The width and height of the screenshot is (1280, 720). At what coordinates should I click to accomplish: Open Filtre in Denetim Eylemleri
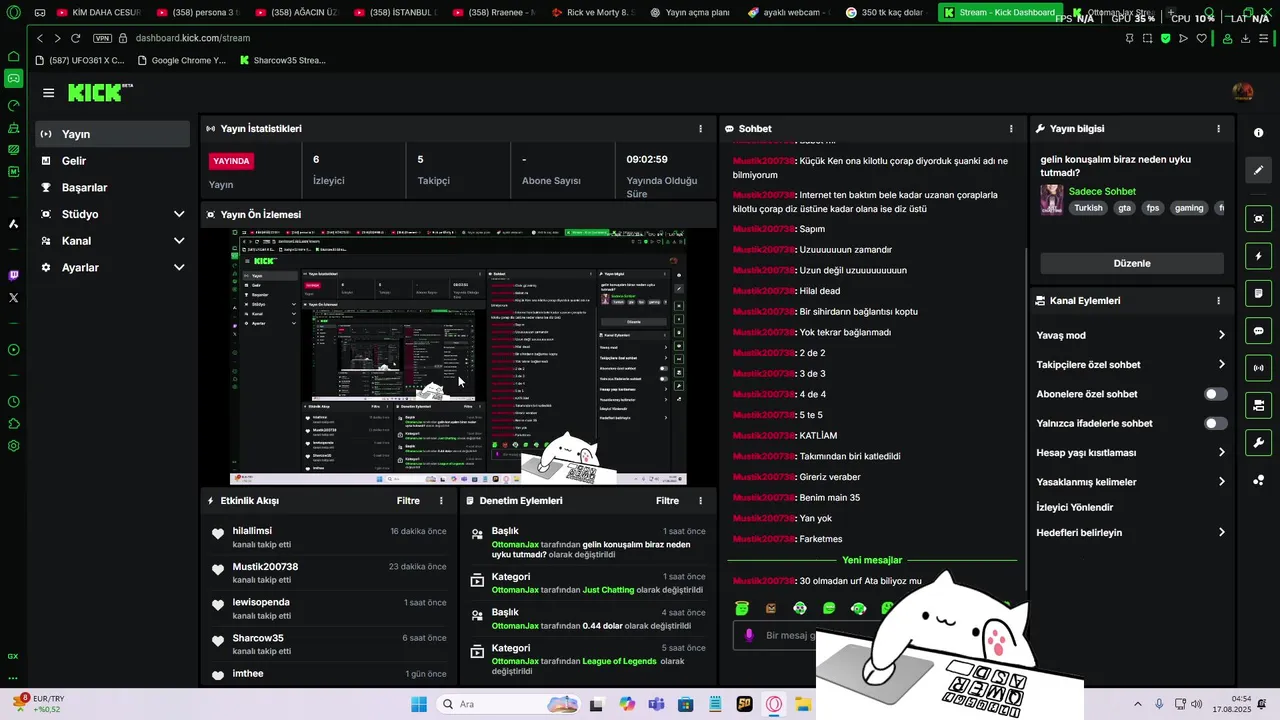(x=667, y=501)
